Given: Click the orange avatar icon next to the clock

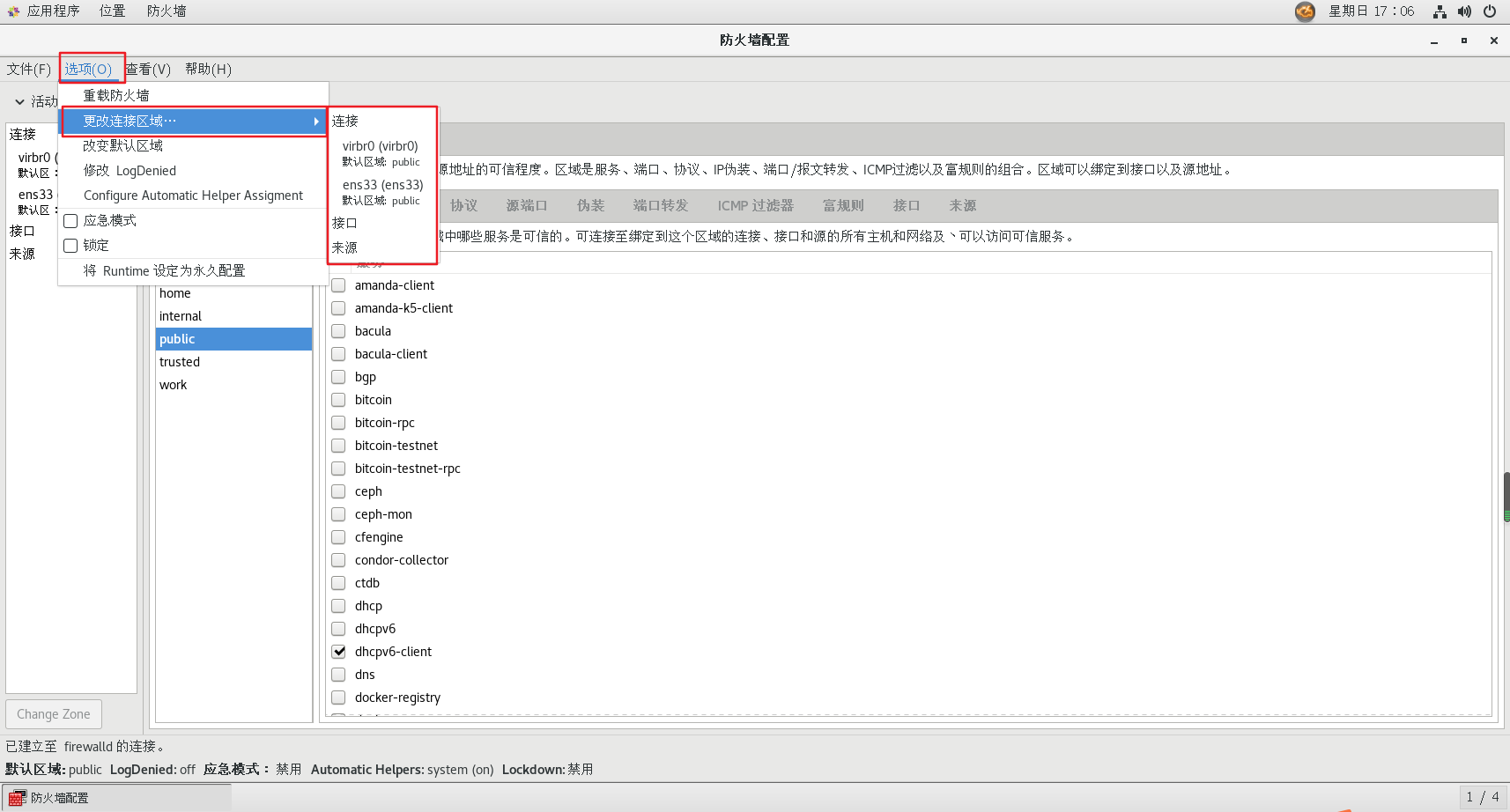Looking at the screenshot, I should 1305,11.
